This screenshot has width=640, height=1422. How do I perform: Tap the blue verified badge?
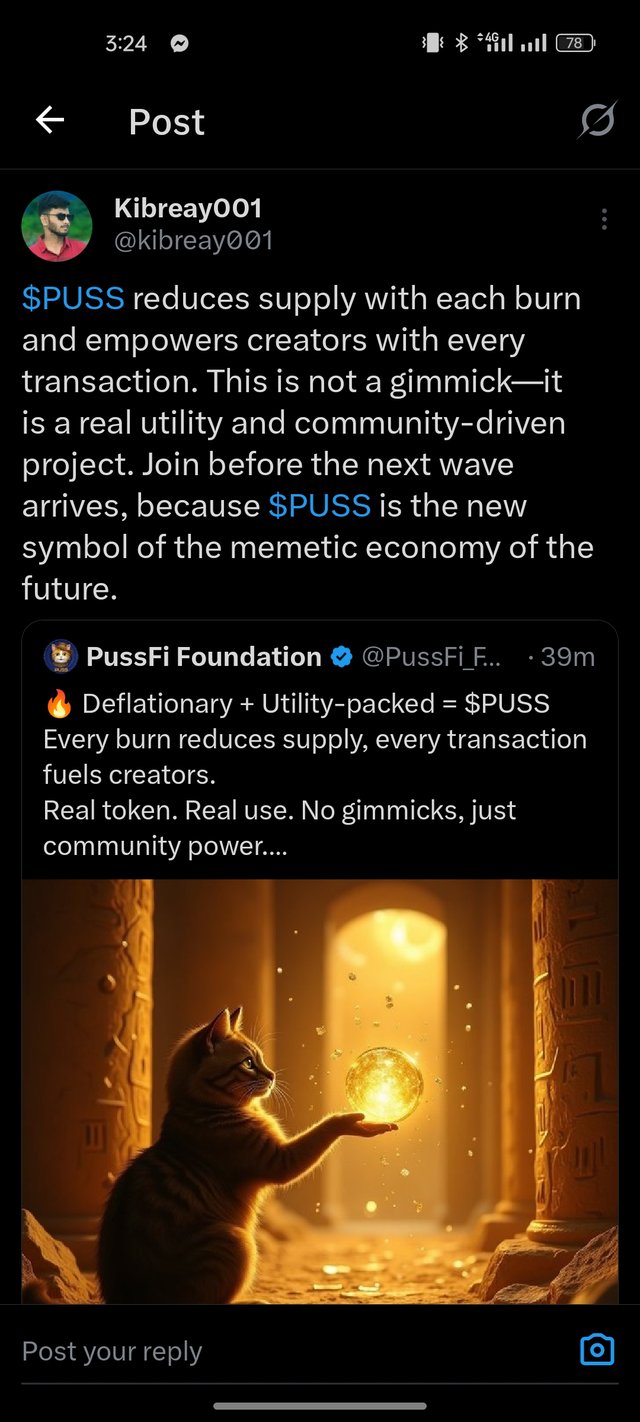click(x=341, y=657)
